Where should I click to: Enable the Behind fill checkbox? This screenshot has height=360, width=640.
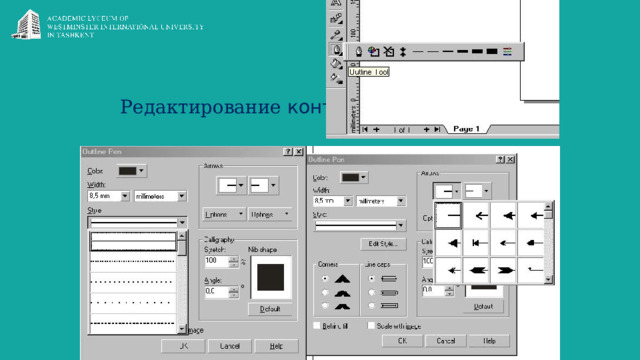point(317,326)
